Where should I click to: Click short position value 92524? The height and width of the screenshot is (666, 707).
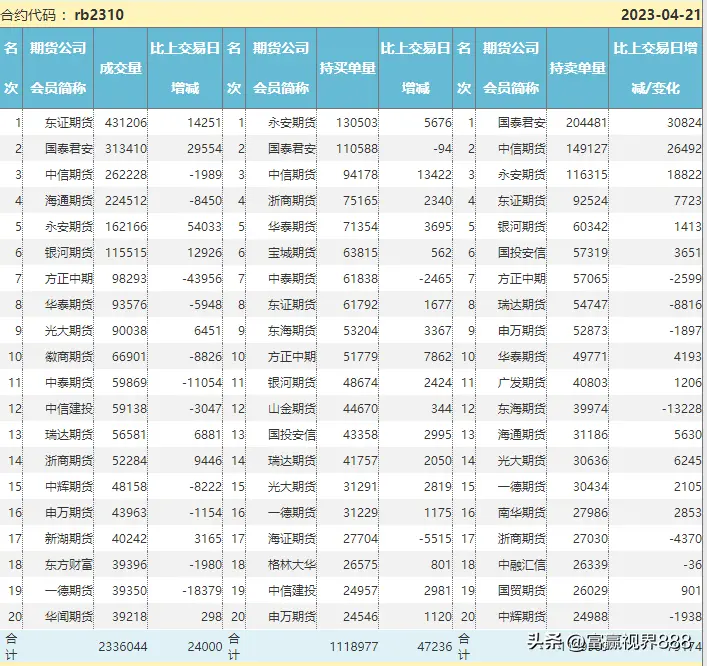pos(590,201)
